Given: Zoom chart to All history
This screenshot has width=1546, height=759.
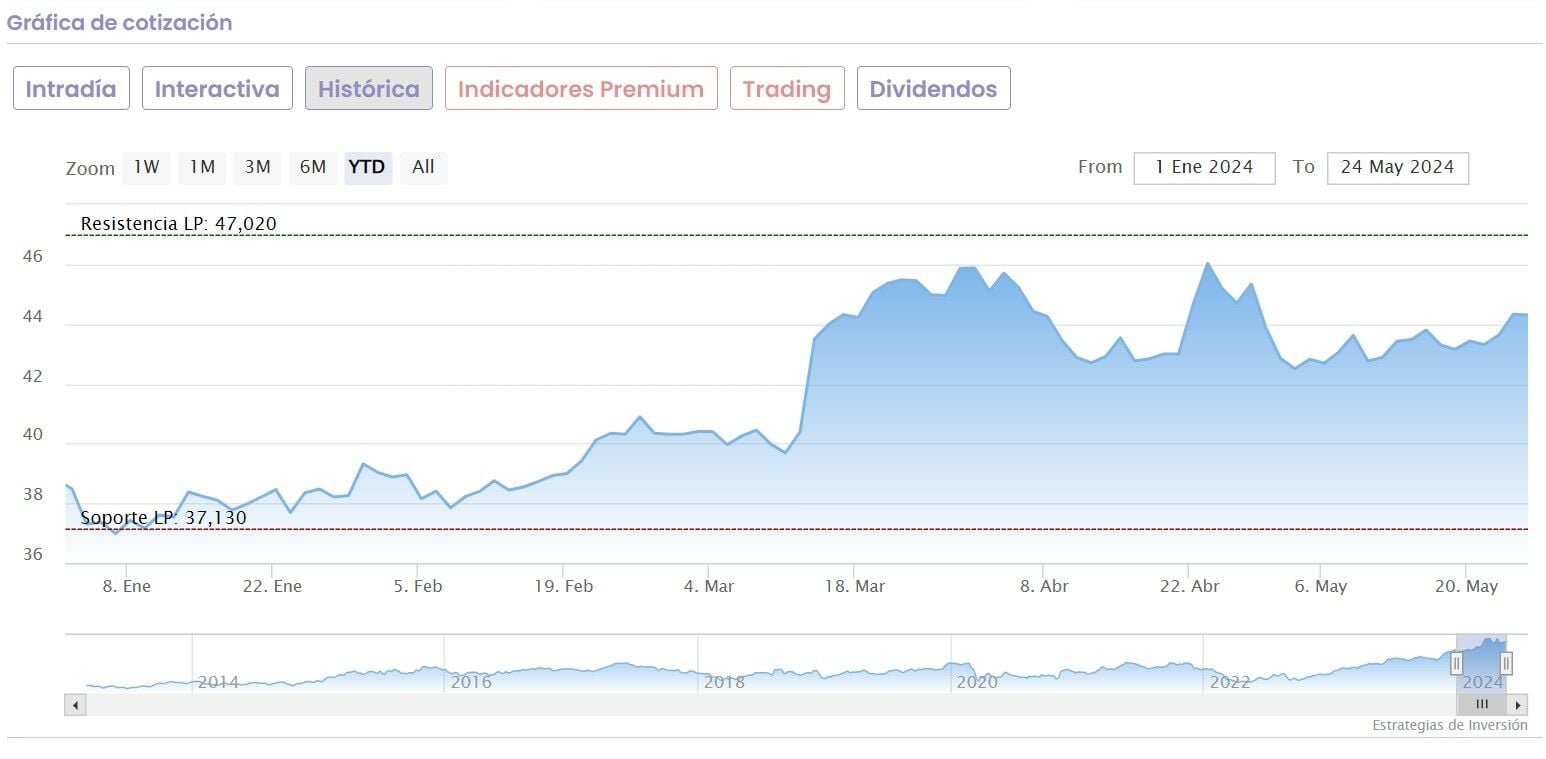Looking at the screenshot, I should click(423, 168).
